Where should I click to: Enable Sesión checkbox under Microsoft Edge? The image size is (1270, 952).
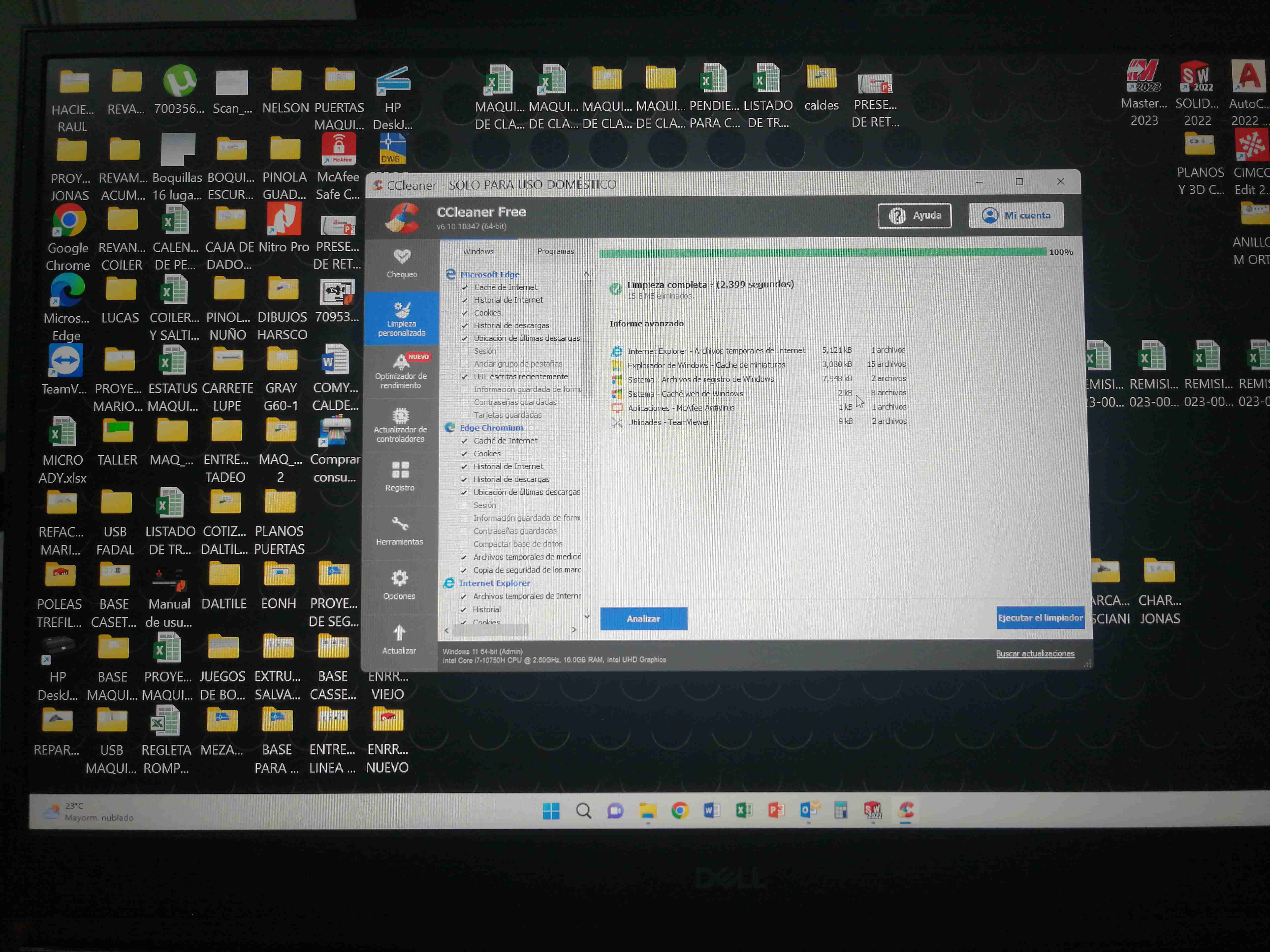(x=465, y=351)
